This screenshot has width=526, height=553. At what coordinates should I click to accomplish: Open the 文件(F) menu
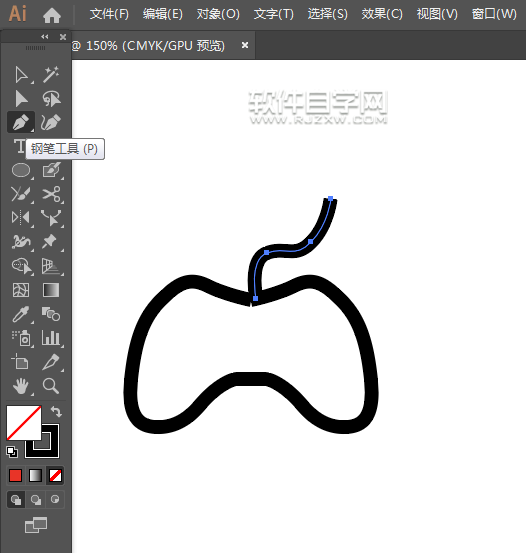pyautogui.click(x=109, y=14)
